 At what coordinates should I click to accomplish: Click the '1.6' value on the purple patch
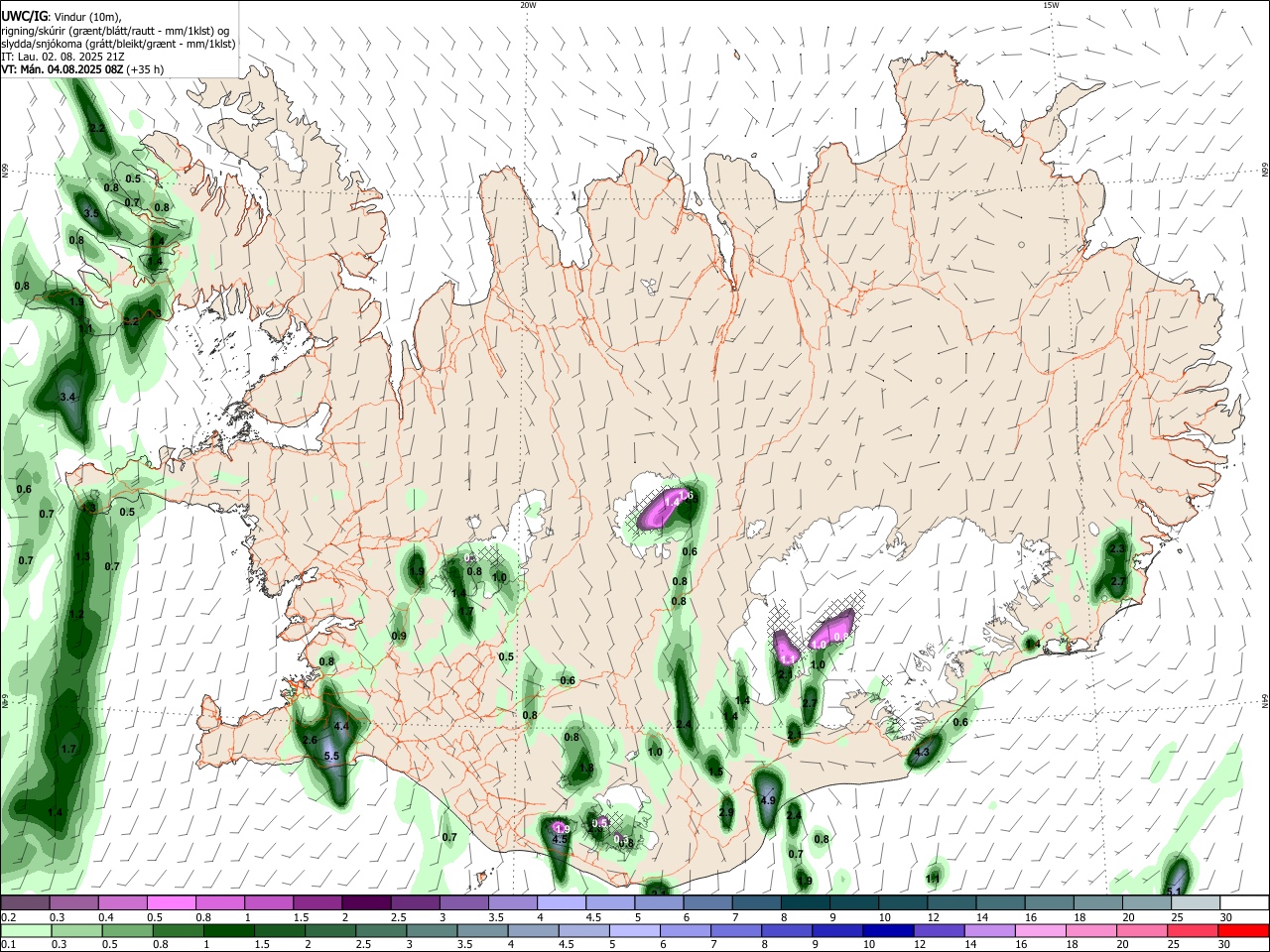tap(686, 495)
